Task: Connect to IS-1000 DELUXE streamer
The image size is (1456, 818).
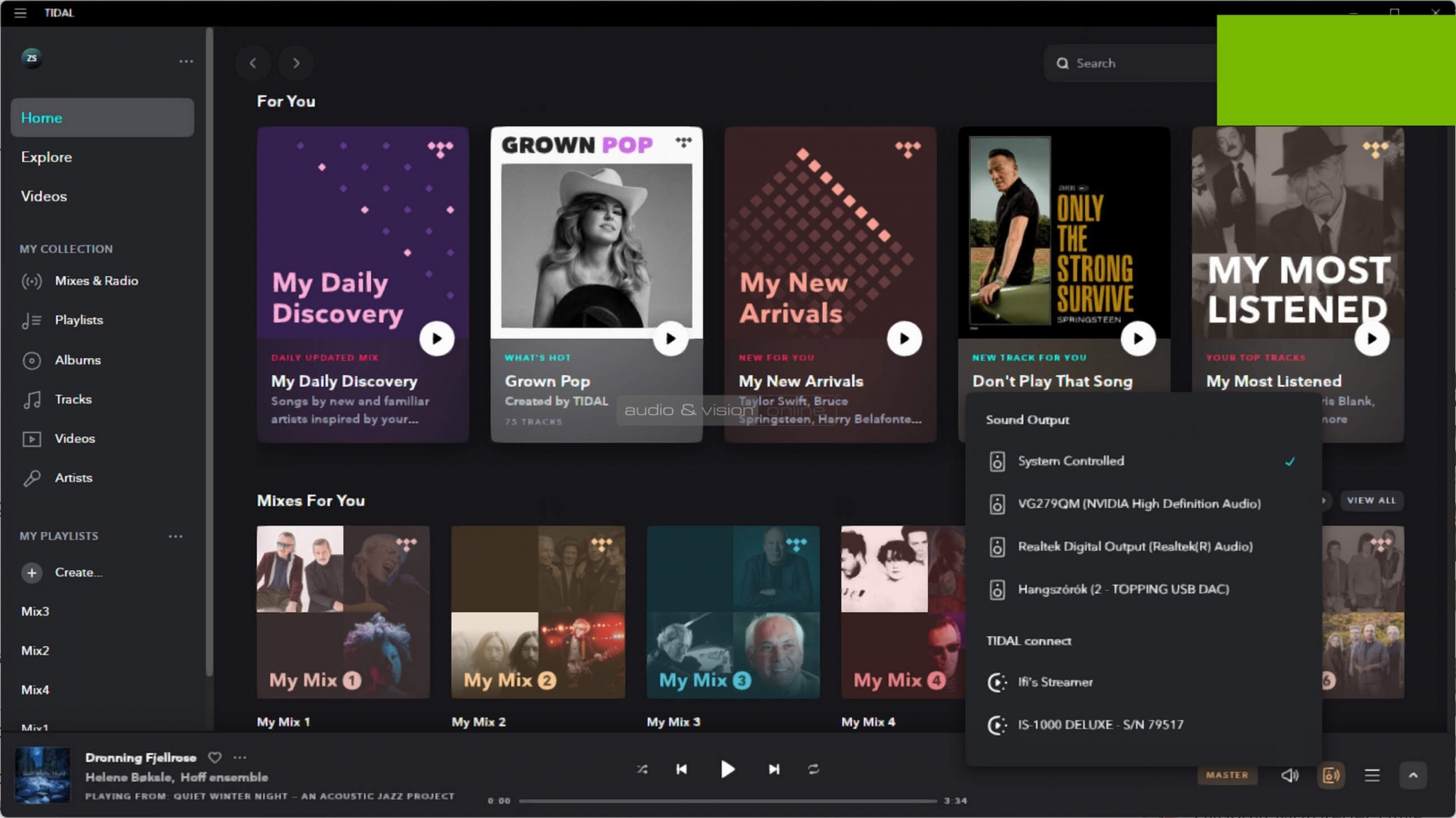Action: click(x=1143, y=725)
